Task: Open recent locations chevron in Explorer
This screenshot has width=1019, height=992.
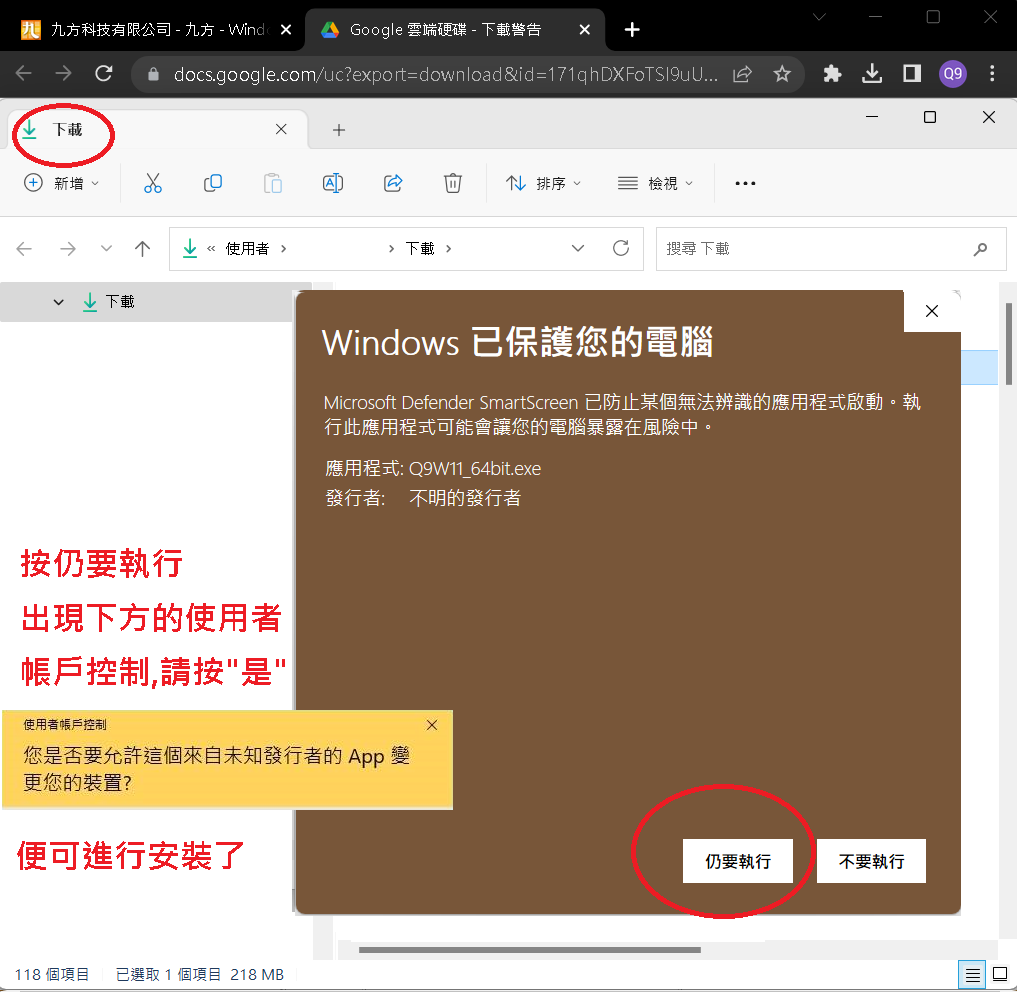Action: click(107, 248)
